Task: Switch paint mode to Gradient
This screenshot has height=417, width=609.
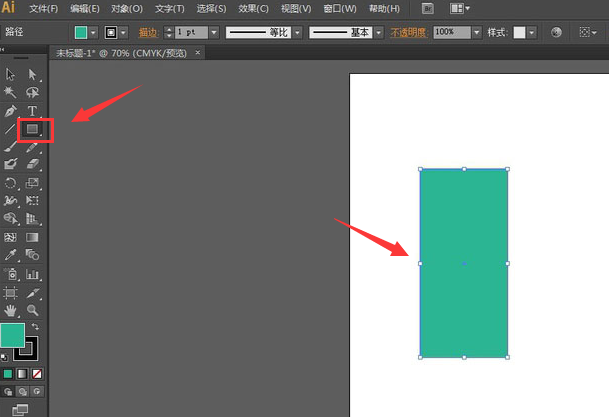Action: (22, 374)
